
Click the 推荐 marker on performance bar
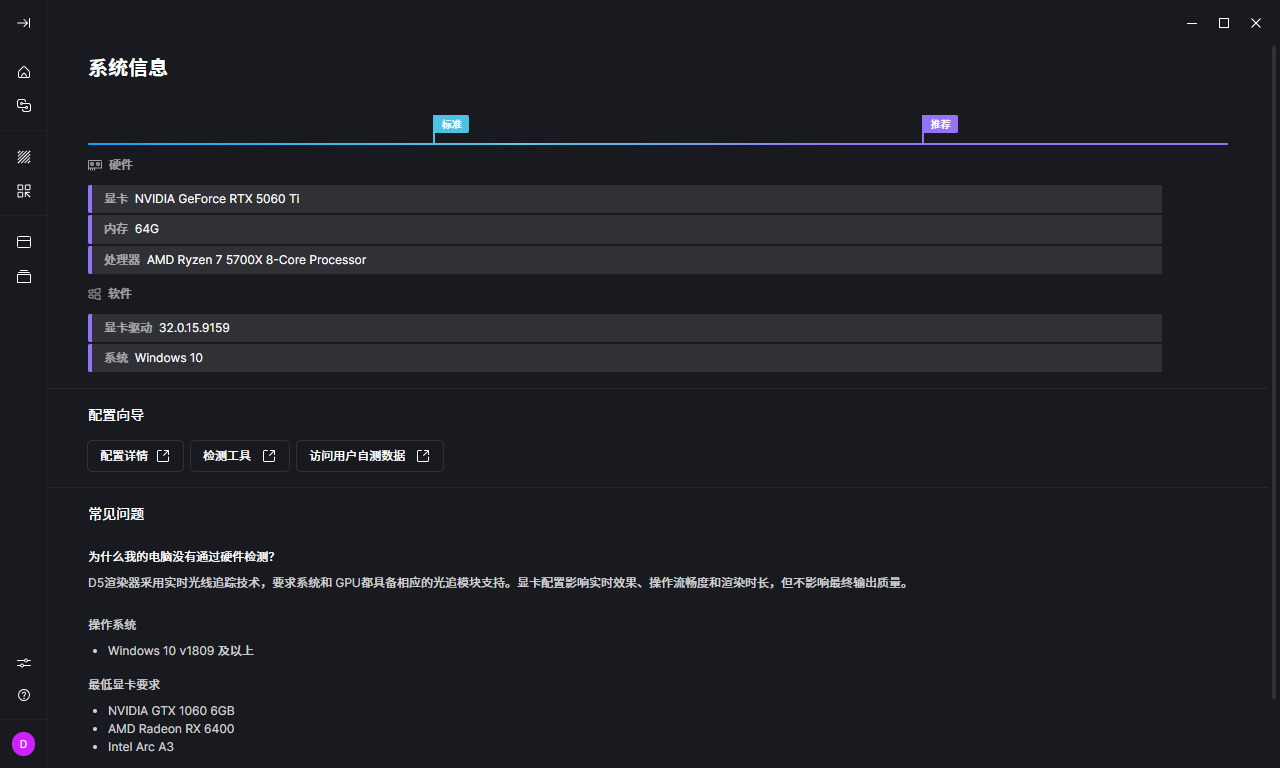[940, 124]
